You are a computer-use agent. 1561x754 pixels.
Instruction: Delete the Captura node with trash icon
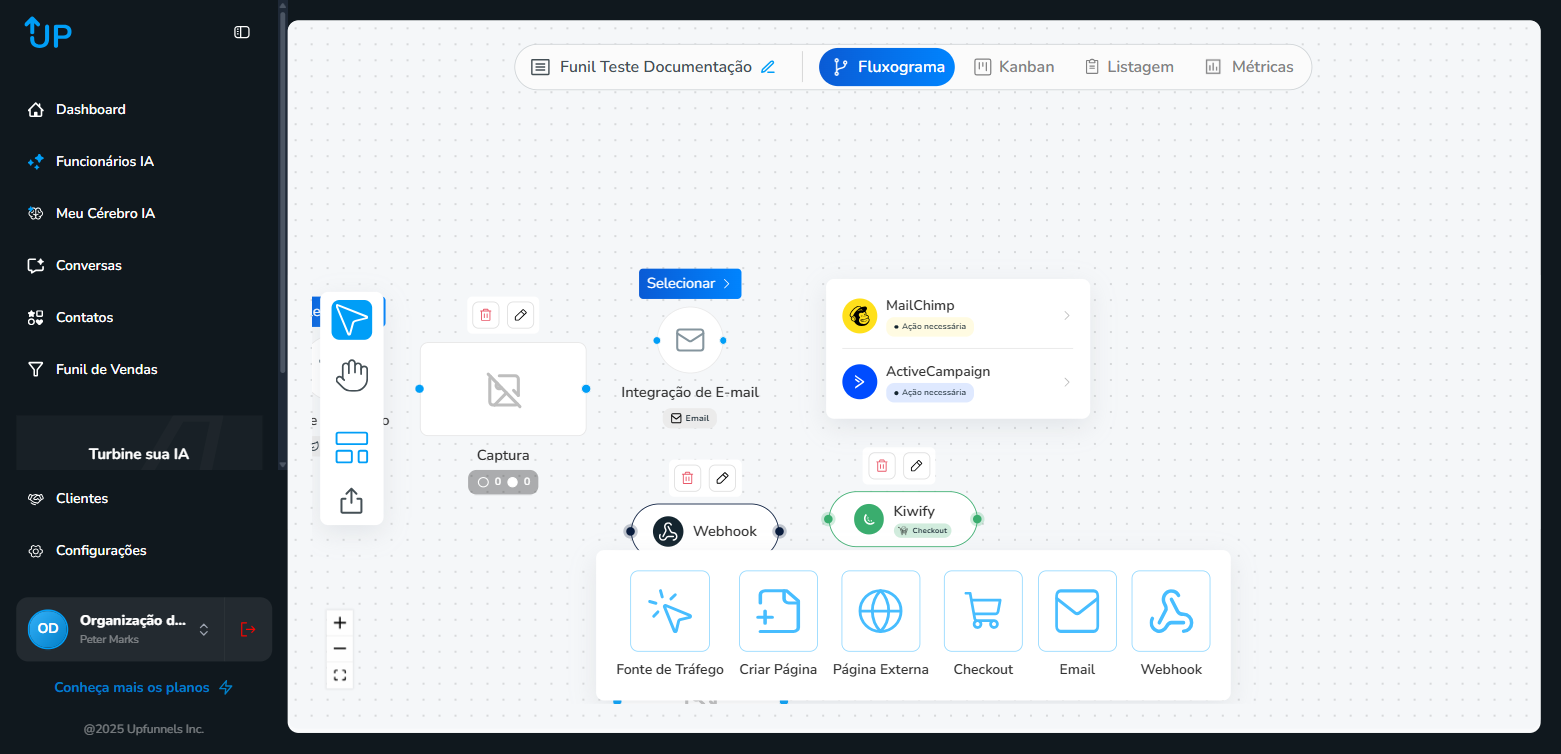486,315
